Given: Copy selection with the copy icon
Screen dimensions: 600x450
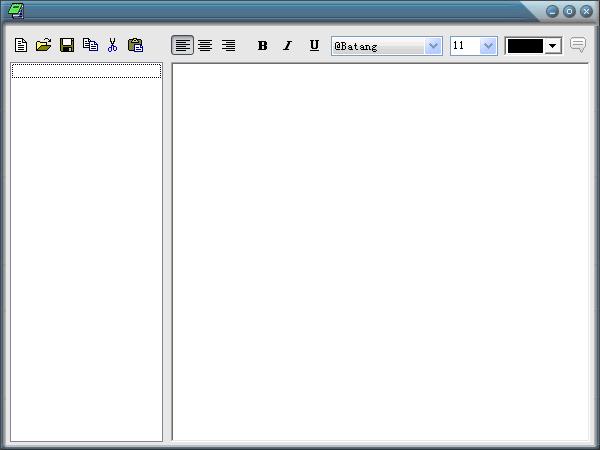Looking at the screenshot, I should pyautogui.click(x=90, y=45).
